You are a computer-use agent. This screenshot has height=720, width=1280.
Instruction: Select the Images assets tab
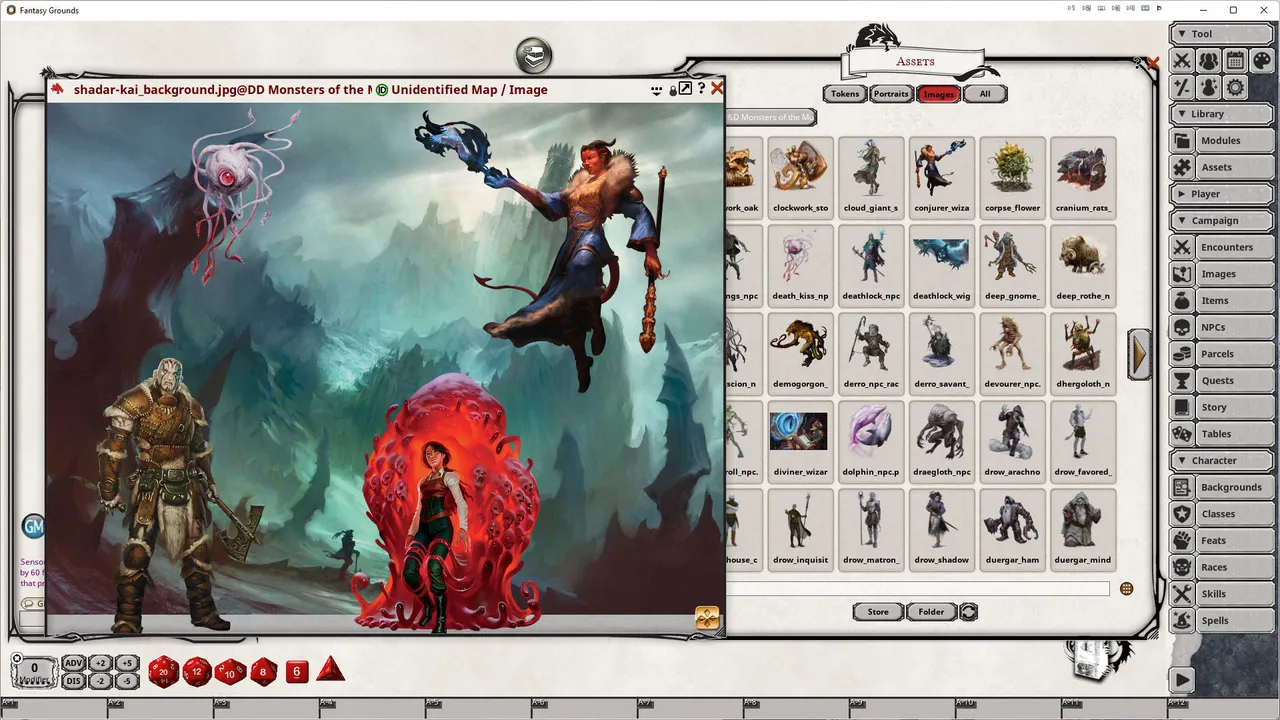pos(938,94)
